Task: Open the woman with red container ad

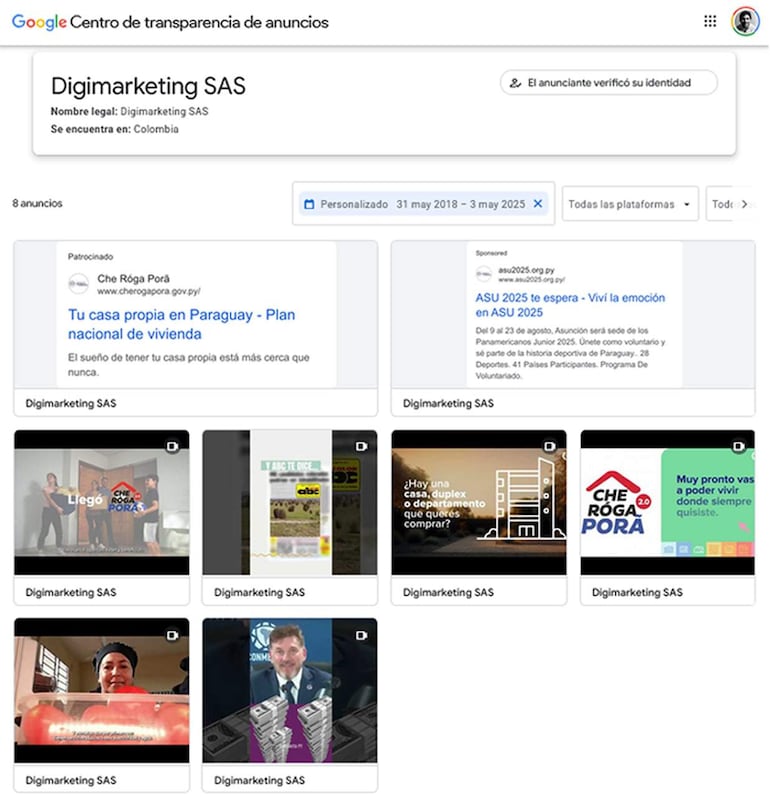Action: (101, 691)
